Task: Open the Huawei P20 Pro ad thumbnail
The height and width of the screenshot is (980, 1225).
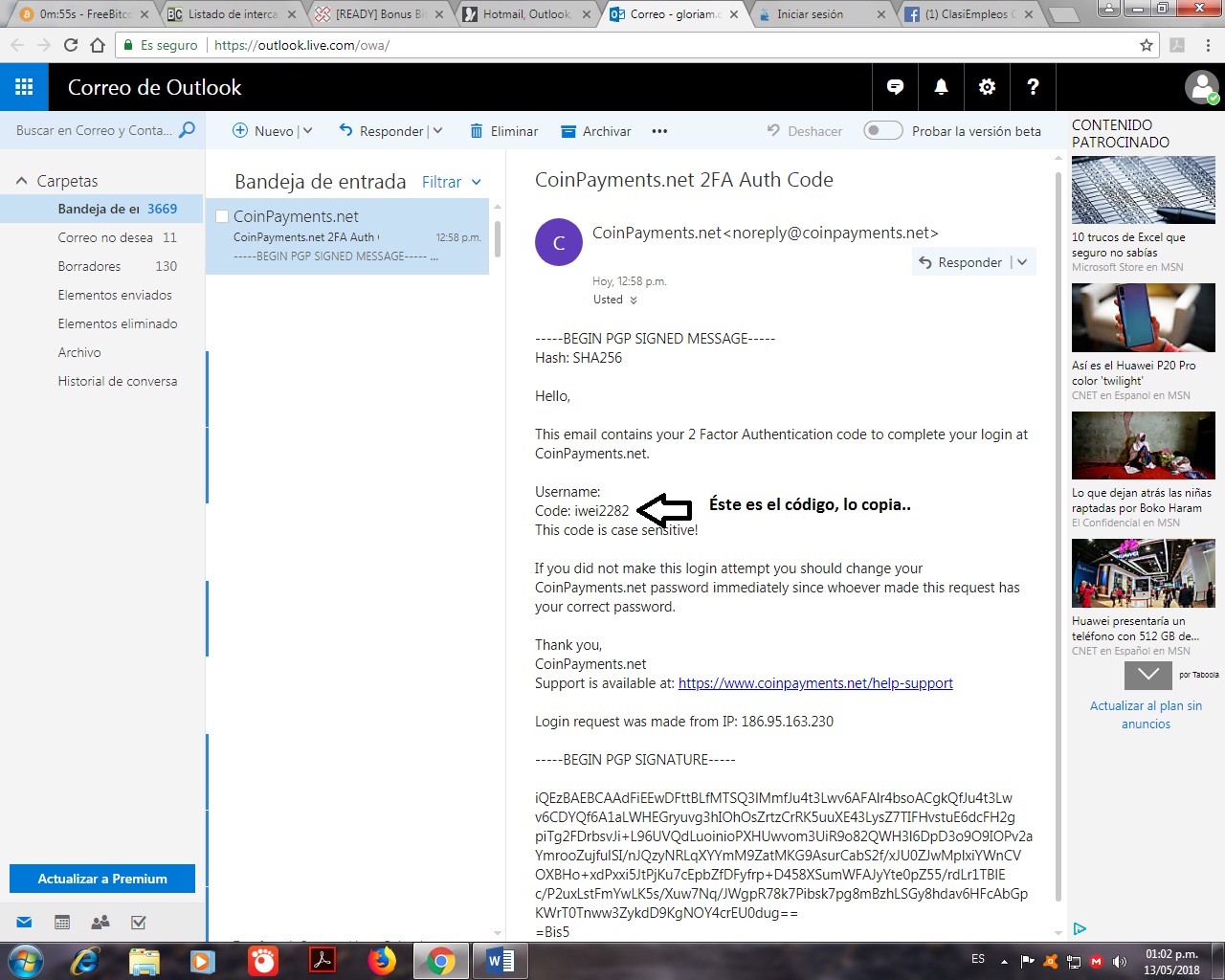Action: point(1143,318)
